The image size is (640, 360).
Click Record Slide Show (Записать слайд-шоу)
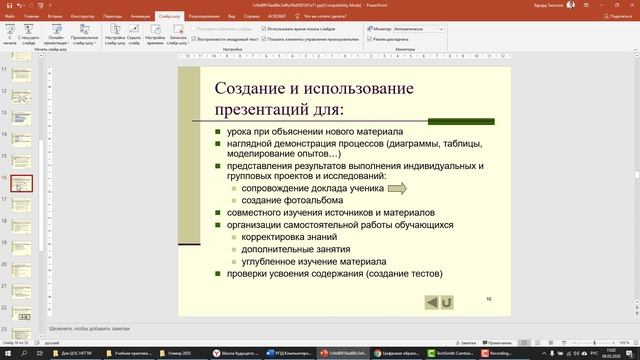click(x=178, y=34)
